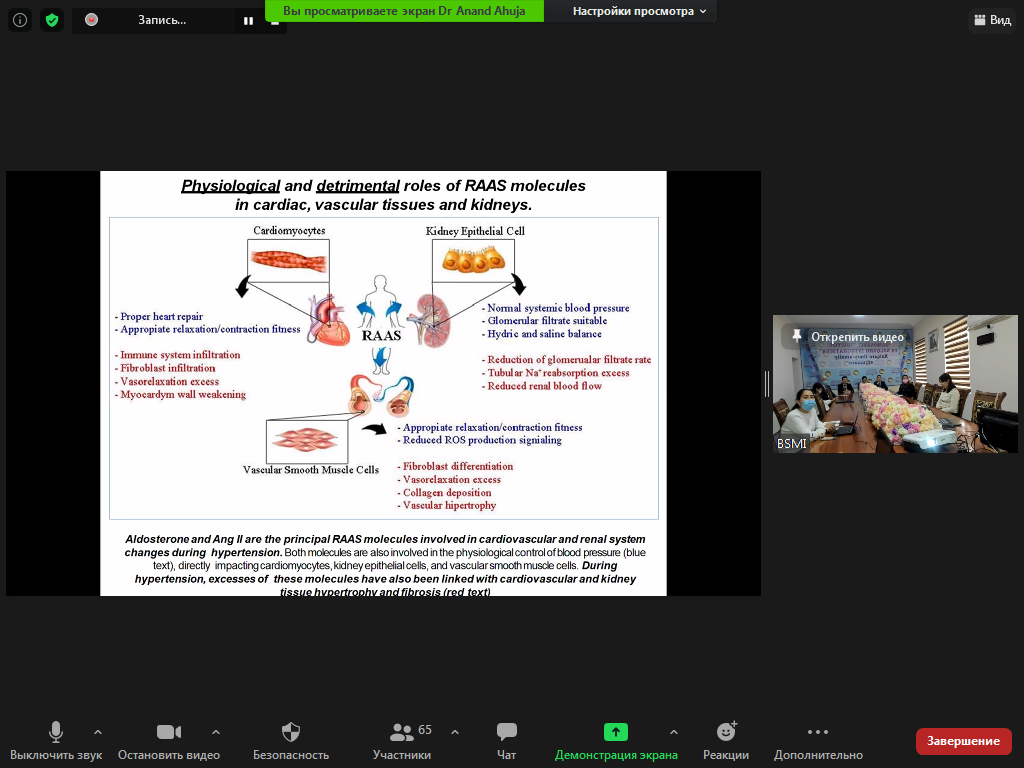
Task: Click the green encryption shield icon
Action: click(52, 20)
